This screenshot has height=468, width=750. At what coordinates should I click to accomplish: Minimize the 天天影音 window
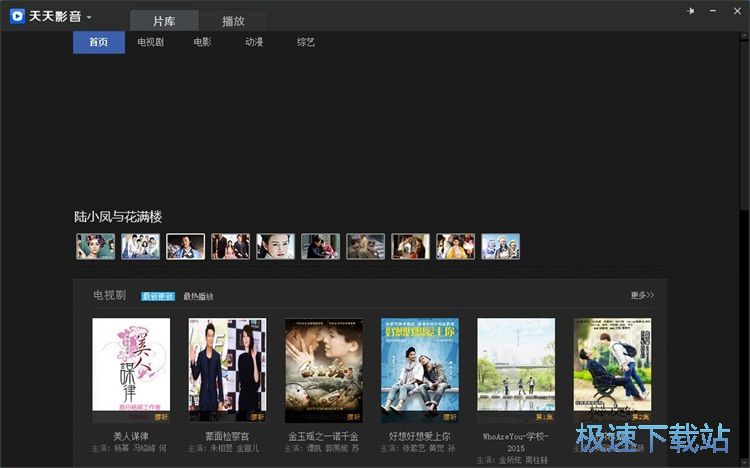[x=713, y=11]
